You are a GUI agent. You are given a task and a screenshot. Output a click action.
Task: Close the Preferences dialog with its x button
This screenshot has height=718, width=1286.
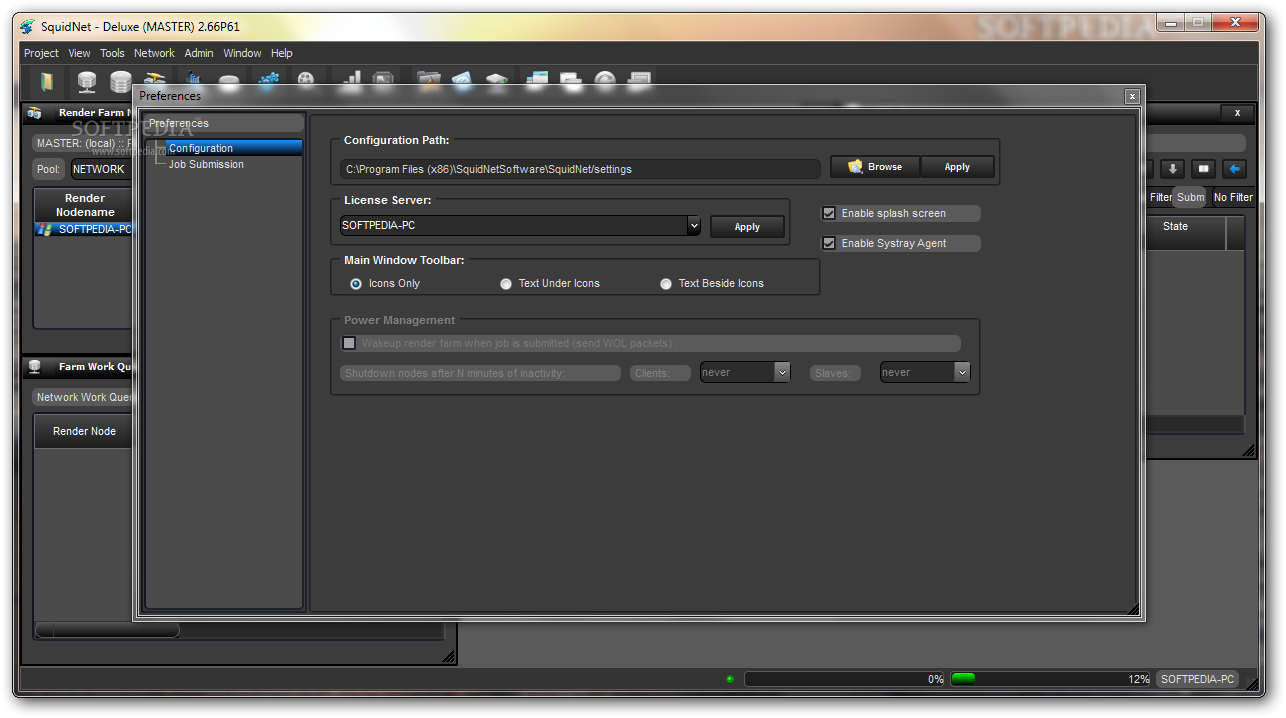[x=1132, y=96]
